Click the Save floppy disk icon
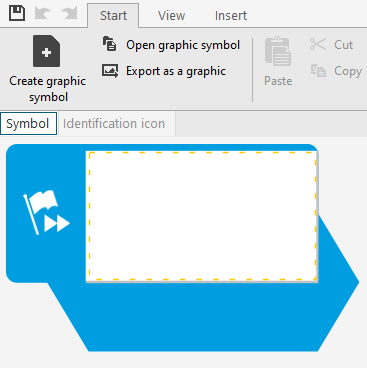This screenshot has width=367, height=368. point(17,14)
